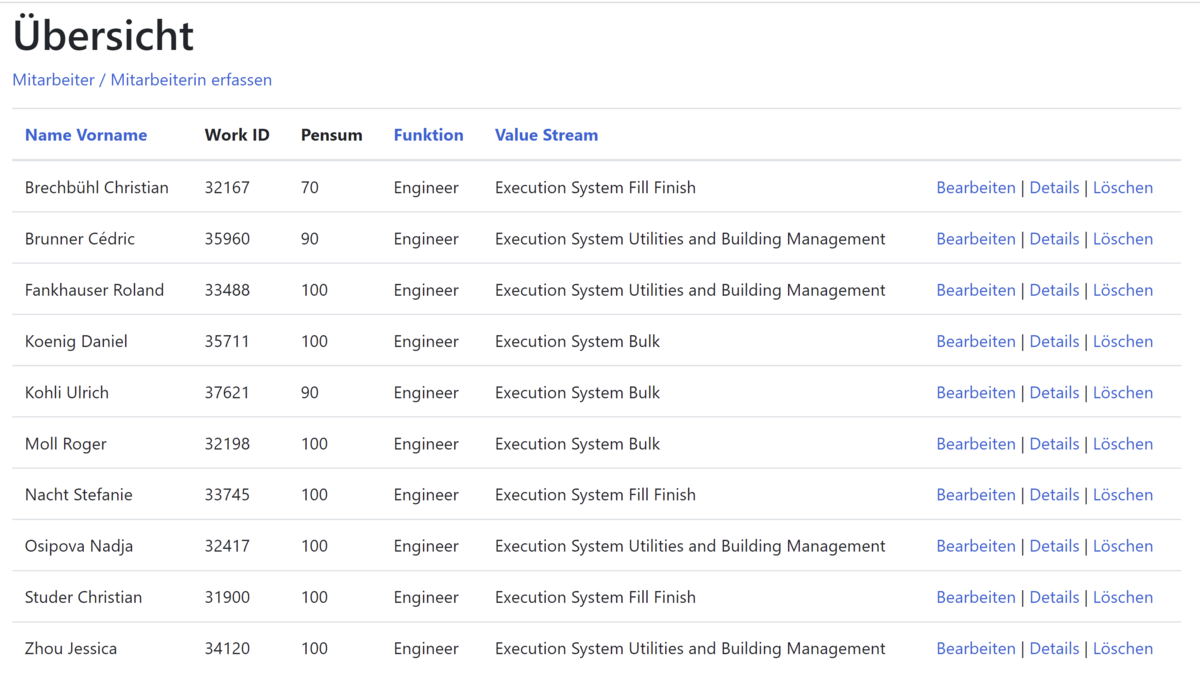This screenshot has height=694, width=1200.
Task: Edit Osipova Nadja record via Bearbeiten
Action: 975,546
